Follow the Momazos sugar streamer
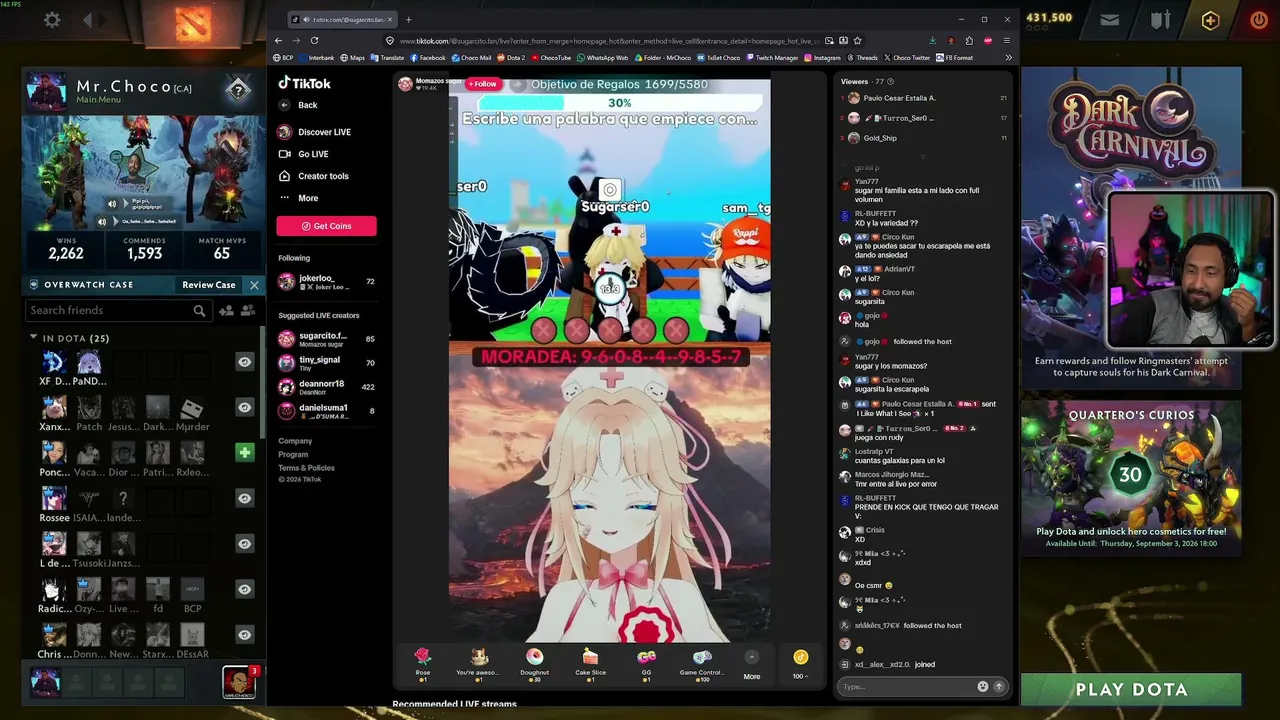This screenshot has width=1280, height=720. point(483,84)
